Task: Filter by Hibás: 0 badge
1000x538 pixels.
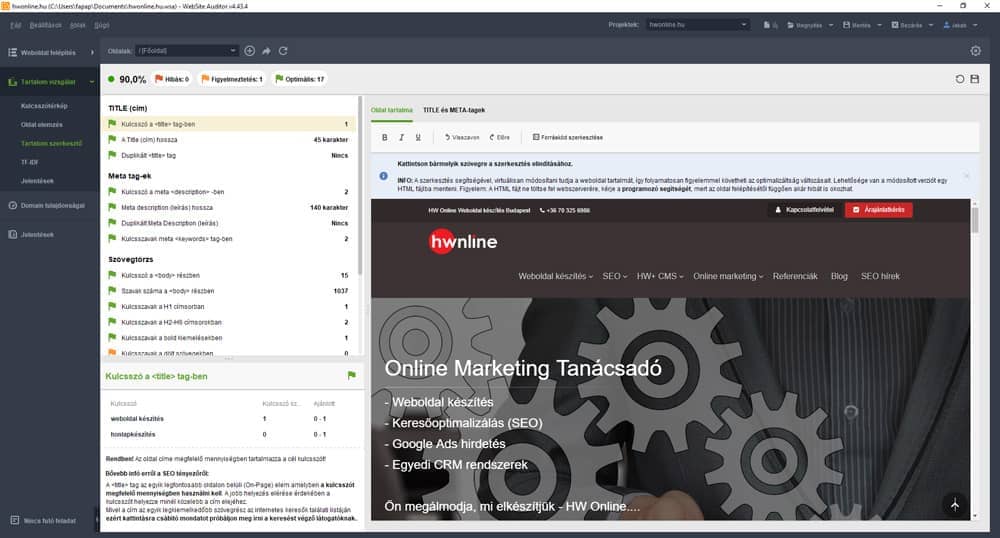Action: coord(172,79)
